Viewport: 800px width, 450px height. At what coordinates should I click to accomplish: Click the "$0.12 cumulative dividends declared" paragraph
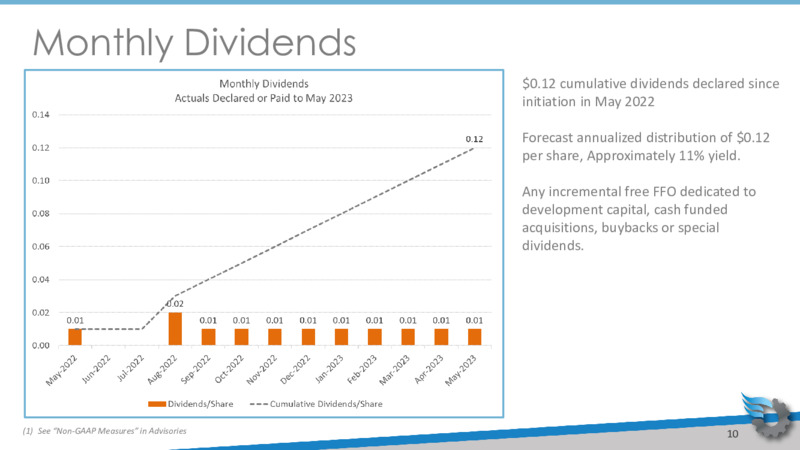[651, 92]
